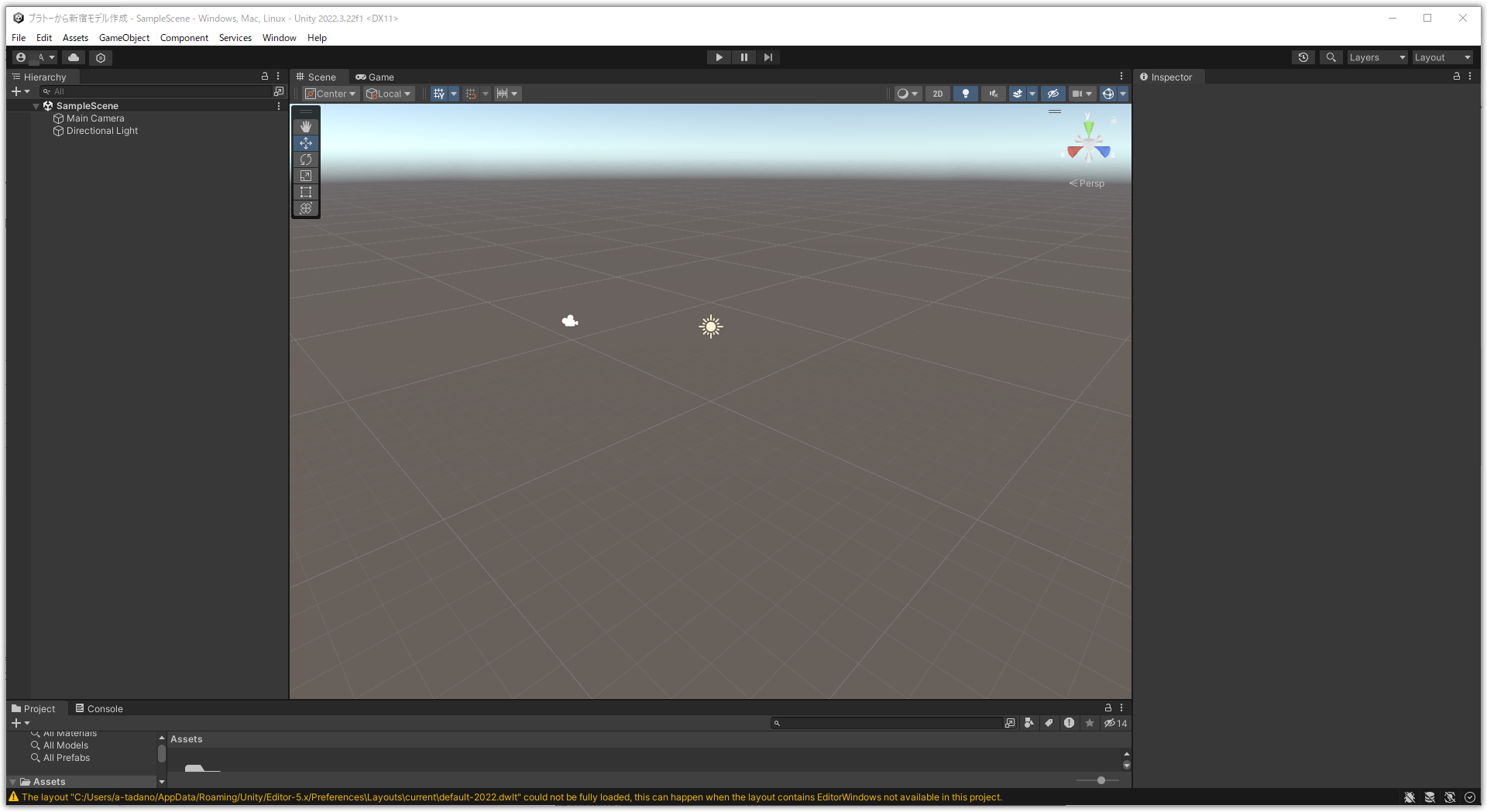Activate the Transform combined tool
Image resolution: width=1487 pixels, height=812 pixels.
point(305,208)
